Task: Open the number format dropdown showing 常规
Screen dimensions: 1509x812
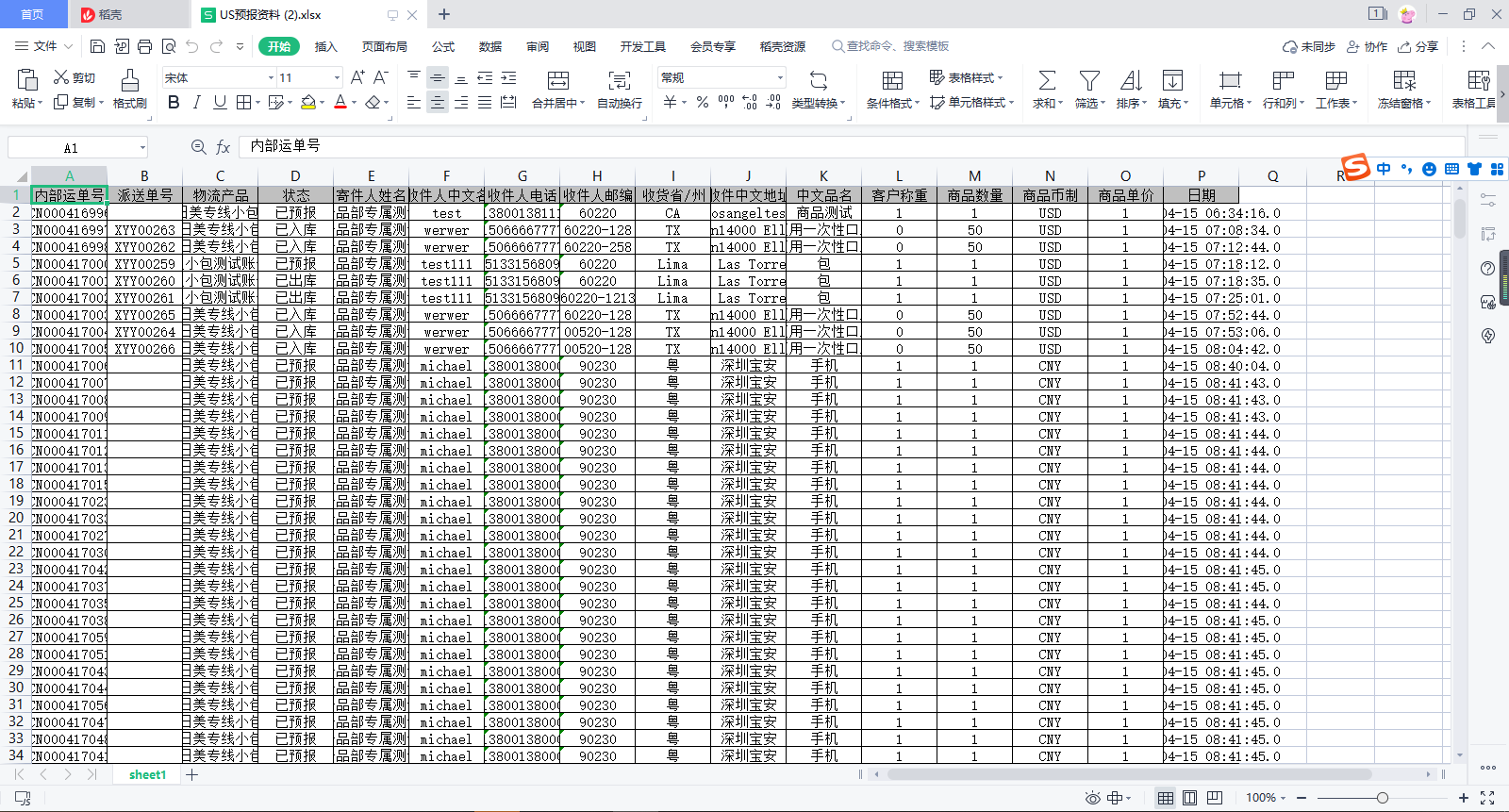Action: [780, 78]
